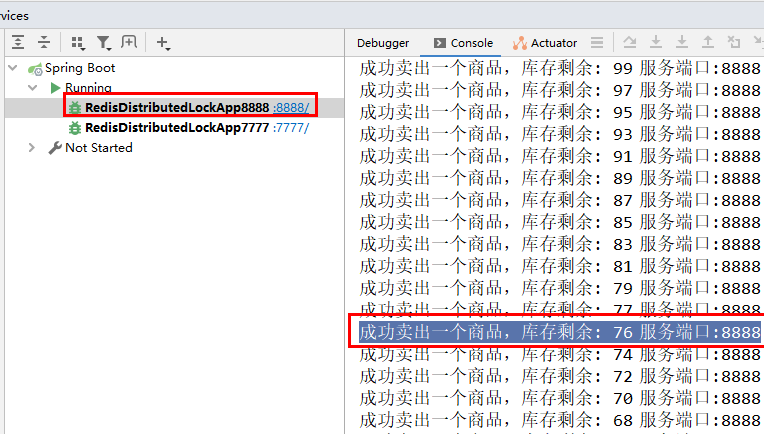Click the Actuator tab icon

coord(519,43)
